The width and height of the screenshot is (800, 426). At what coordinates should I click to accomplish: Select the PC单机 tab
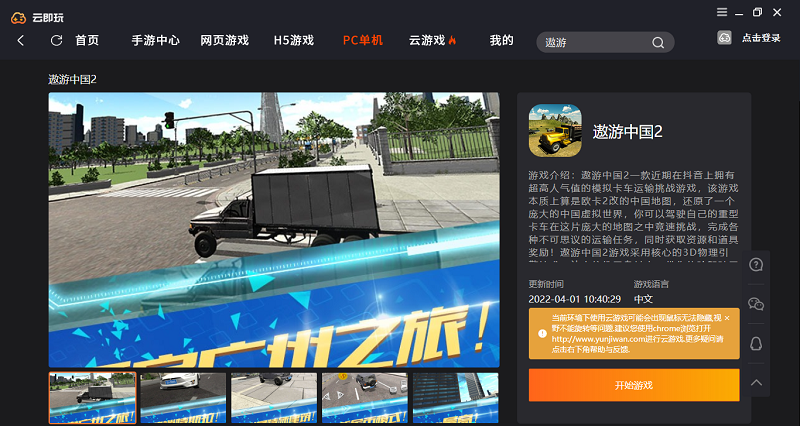363,41
